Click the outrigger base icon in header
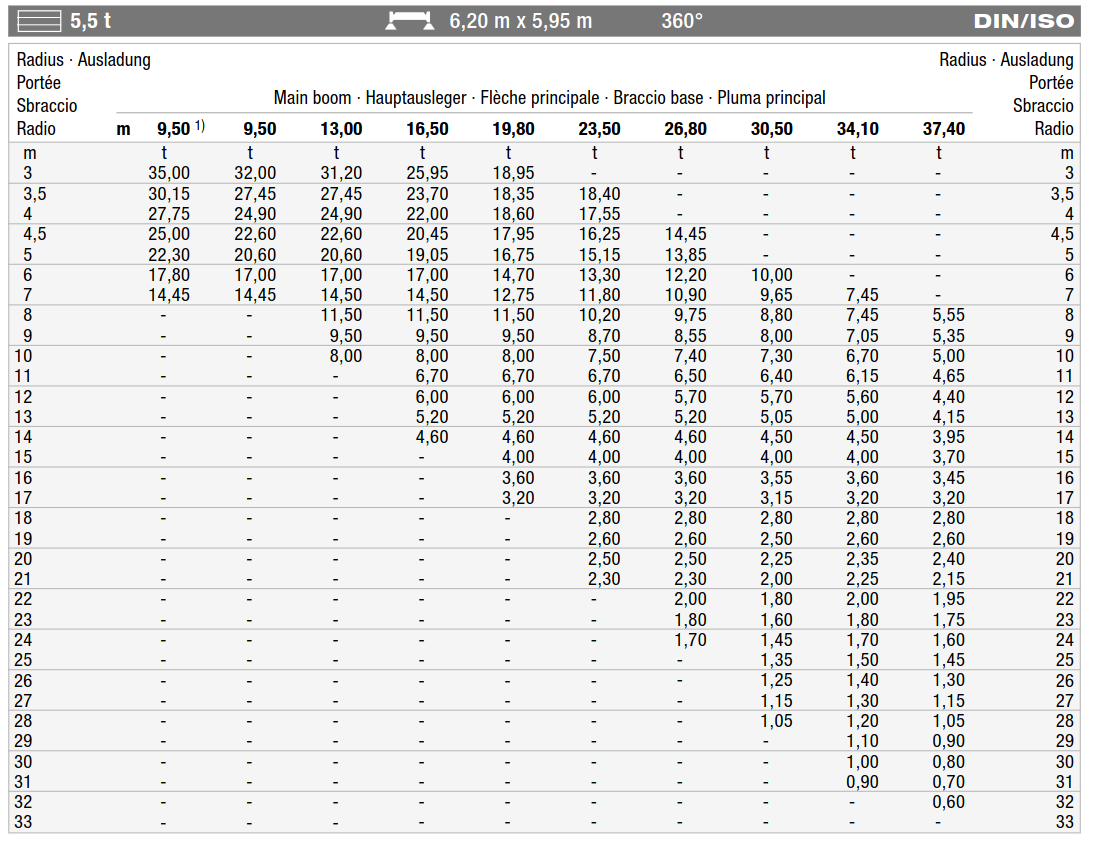Viewport: 1095px width, 846px height. (x=410, y=21)
